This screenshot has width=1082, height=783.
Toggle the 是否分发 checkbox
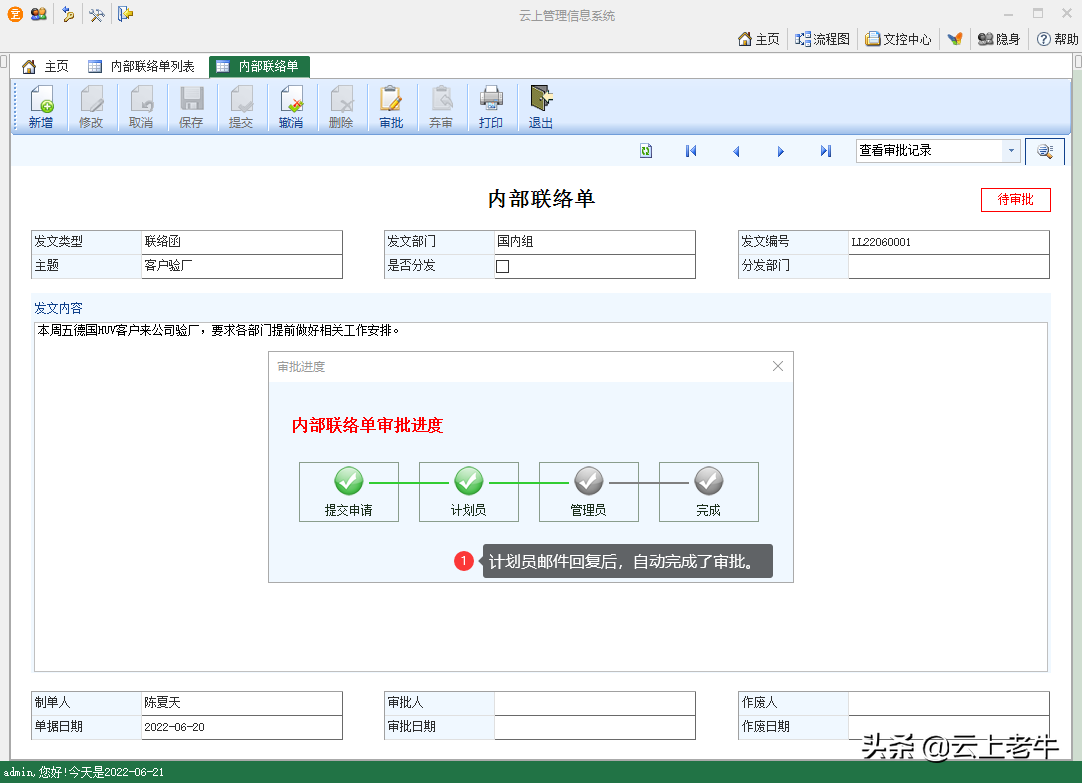point(502,266)
